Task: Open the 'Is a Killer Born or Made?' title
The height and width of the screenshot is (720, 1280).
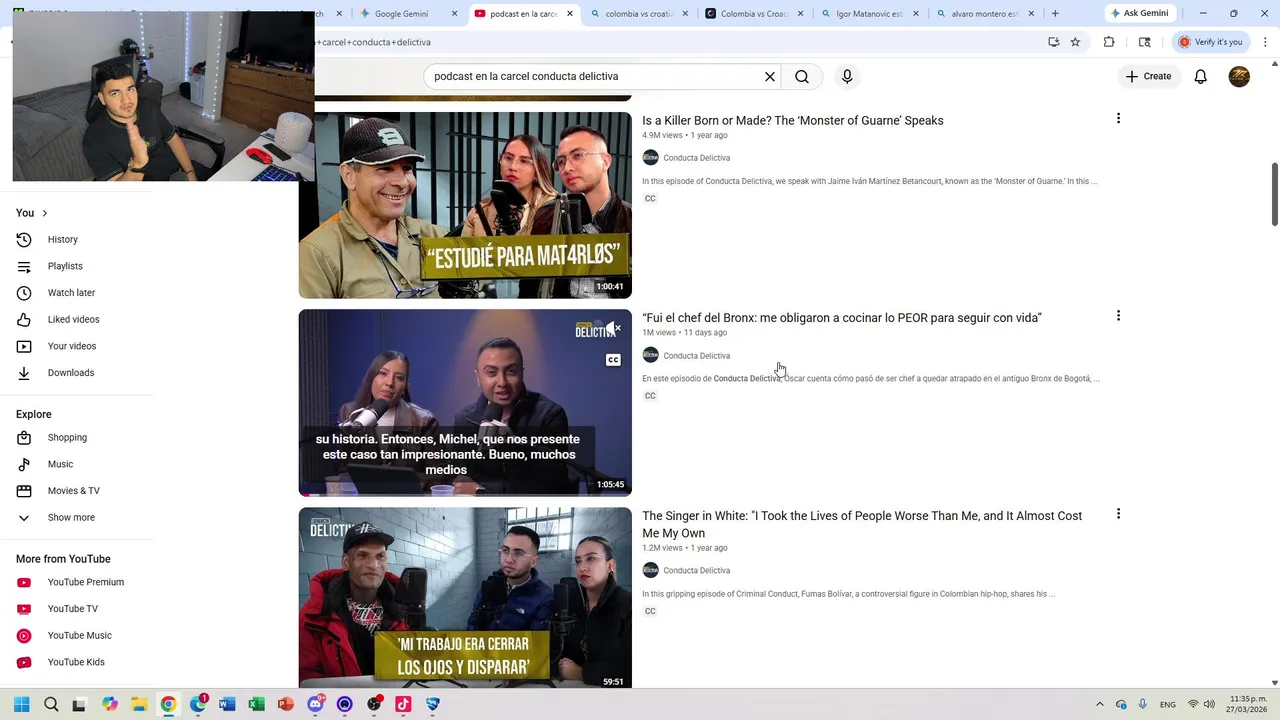Action: point(792,121)
